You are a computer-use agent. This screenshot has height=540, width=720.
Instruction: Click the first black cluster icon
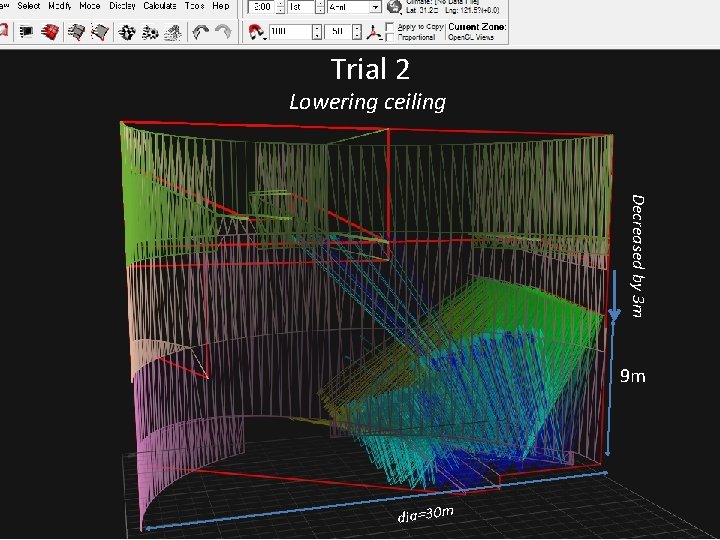[x=127, y=32]
